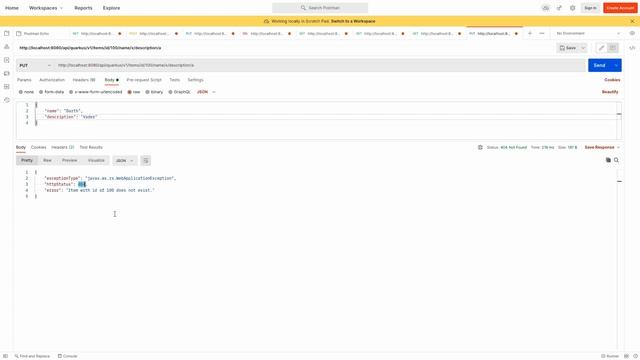Switch response view to Visualize
640x360 pixels.
tap(96, 160)
